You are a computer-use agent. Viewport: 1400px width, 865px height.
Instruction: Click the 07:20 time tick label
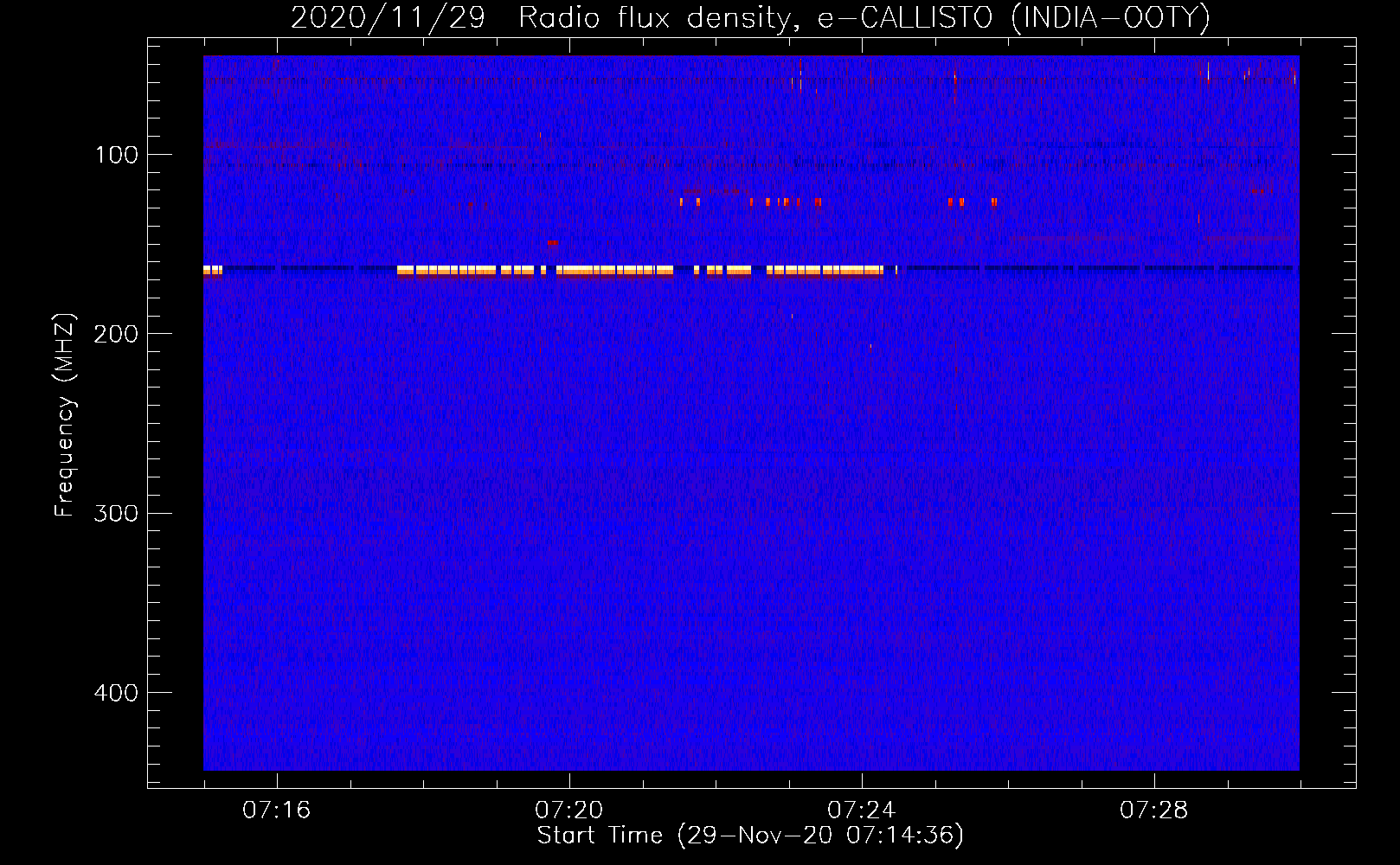click(569, 811)
